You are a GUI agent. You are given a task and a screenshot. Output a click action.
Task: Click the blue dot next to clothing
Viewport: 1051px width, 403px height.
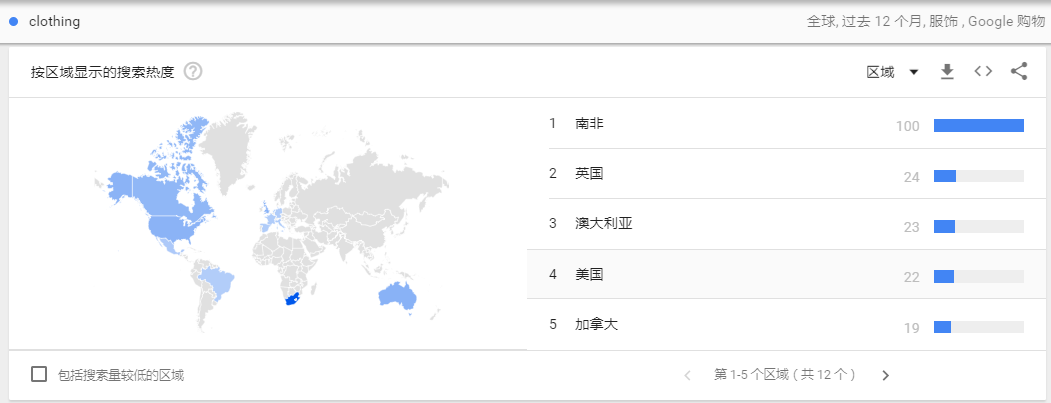[x=13, y=21]
